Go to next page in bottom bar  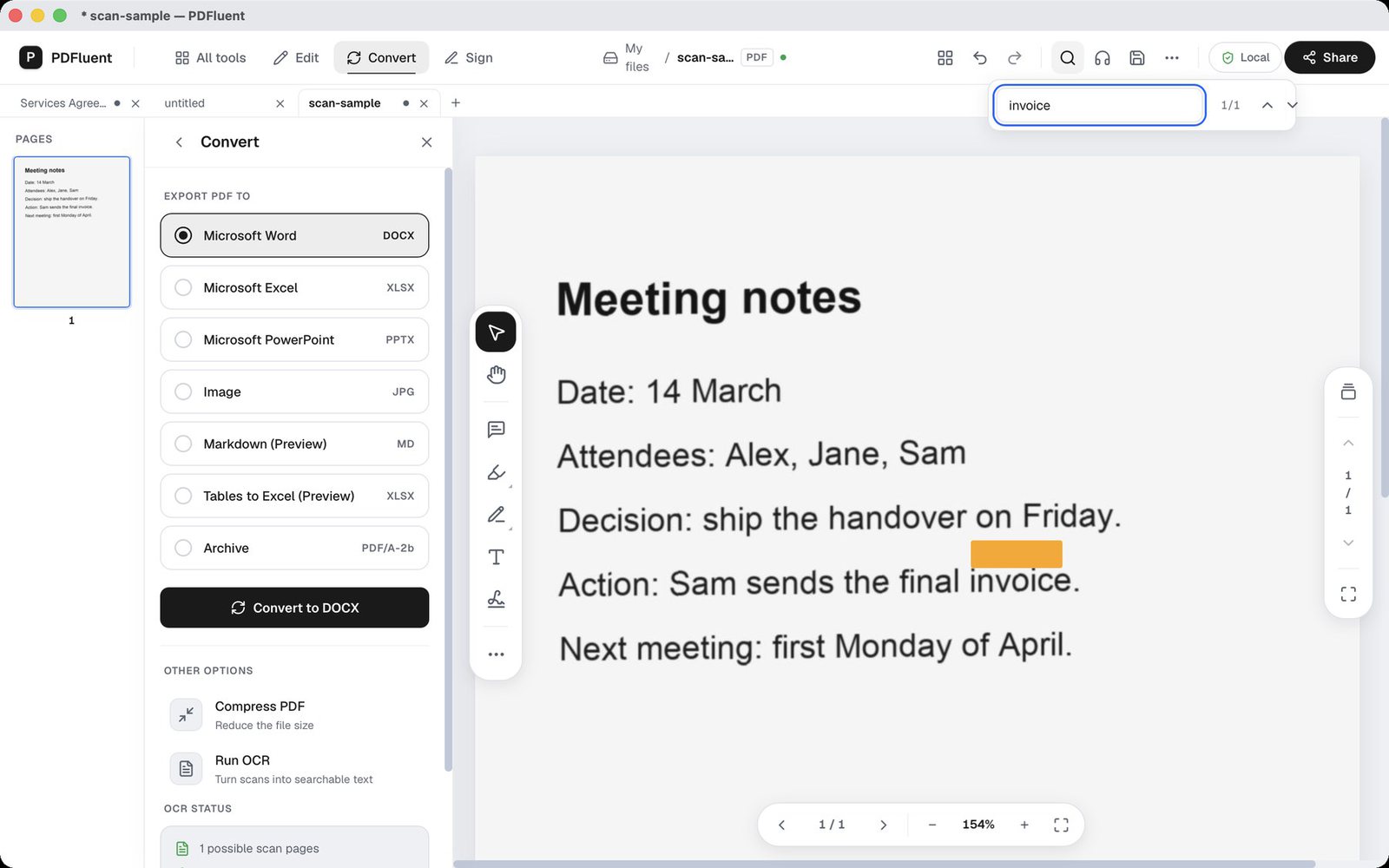click(x=883, y=825)
